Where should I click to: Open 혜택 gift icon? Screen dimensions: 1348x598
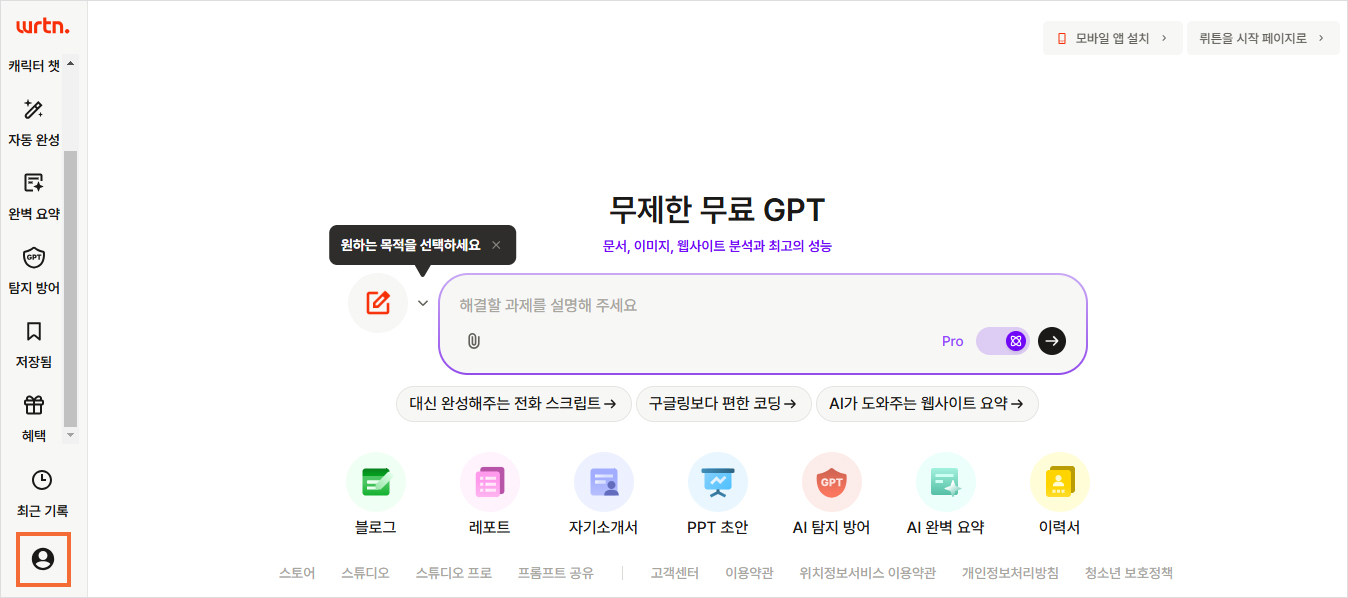pyautogui.click(x=34, y=405)
